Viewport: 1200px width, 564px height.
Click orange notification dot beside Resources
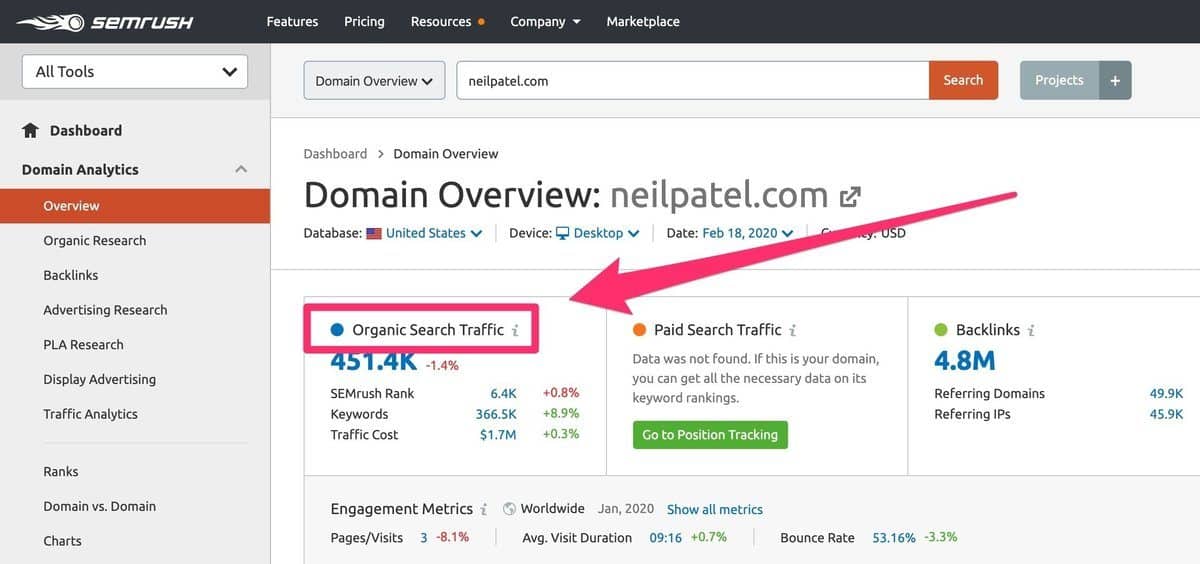[x=482, y=22]
